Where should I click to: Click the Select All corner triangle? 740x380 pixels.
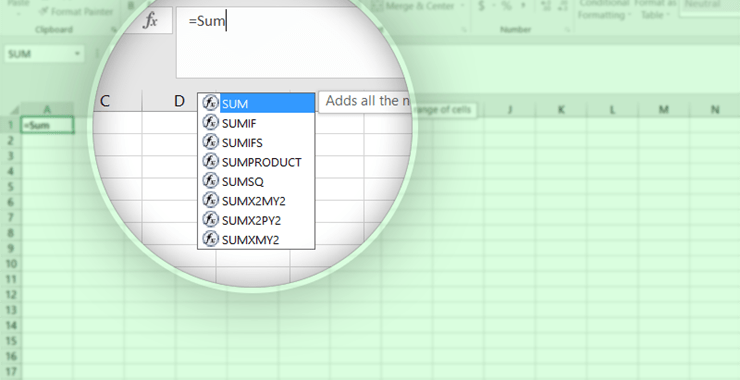tap(14, 110)
